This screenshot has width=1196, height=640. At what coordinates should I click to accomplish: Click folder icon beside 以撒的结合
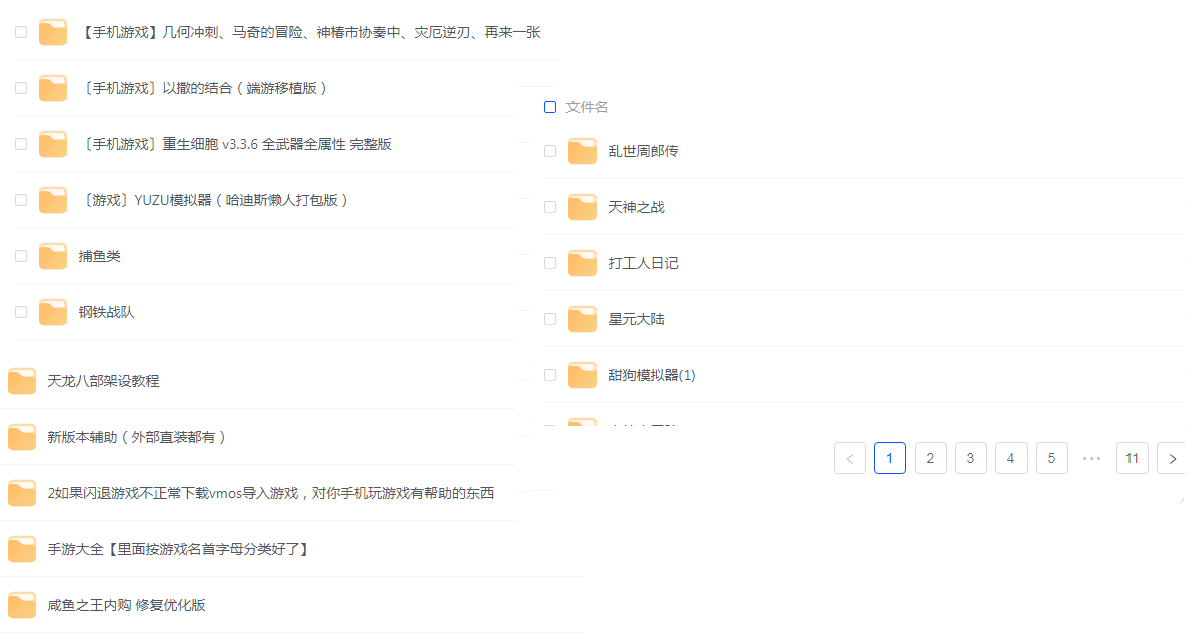click(53, 88)
